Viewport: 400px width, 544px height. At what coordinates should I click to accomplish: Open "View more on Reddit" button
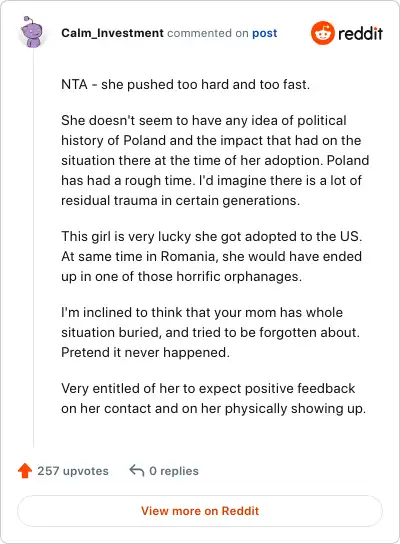[200, 511]
